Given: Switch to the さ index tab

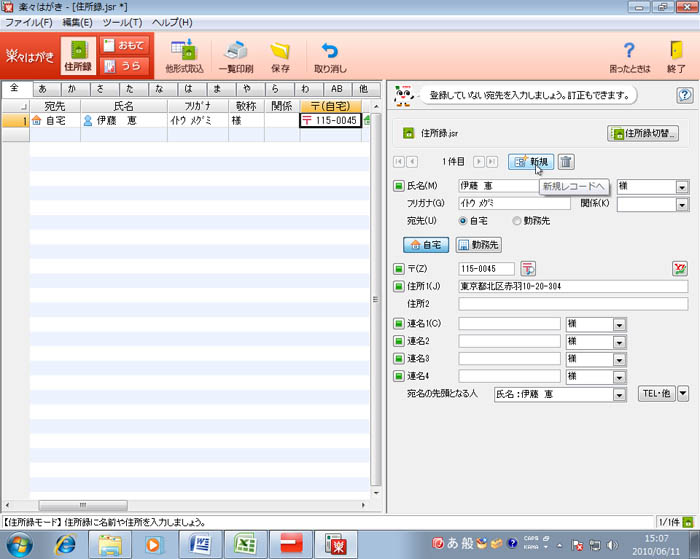Looking at the screenshot, I should [101, 89].
